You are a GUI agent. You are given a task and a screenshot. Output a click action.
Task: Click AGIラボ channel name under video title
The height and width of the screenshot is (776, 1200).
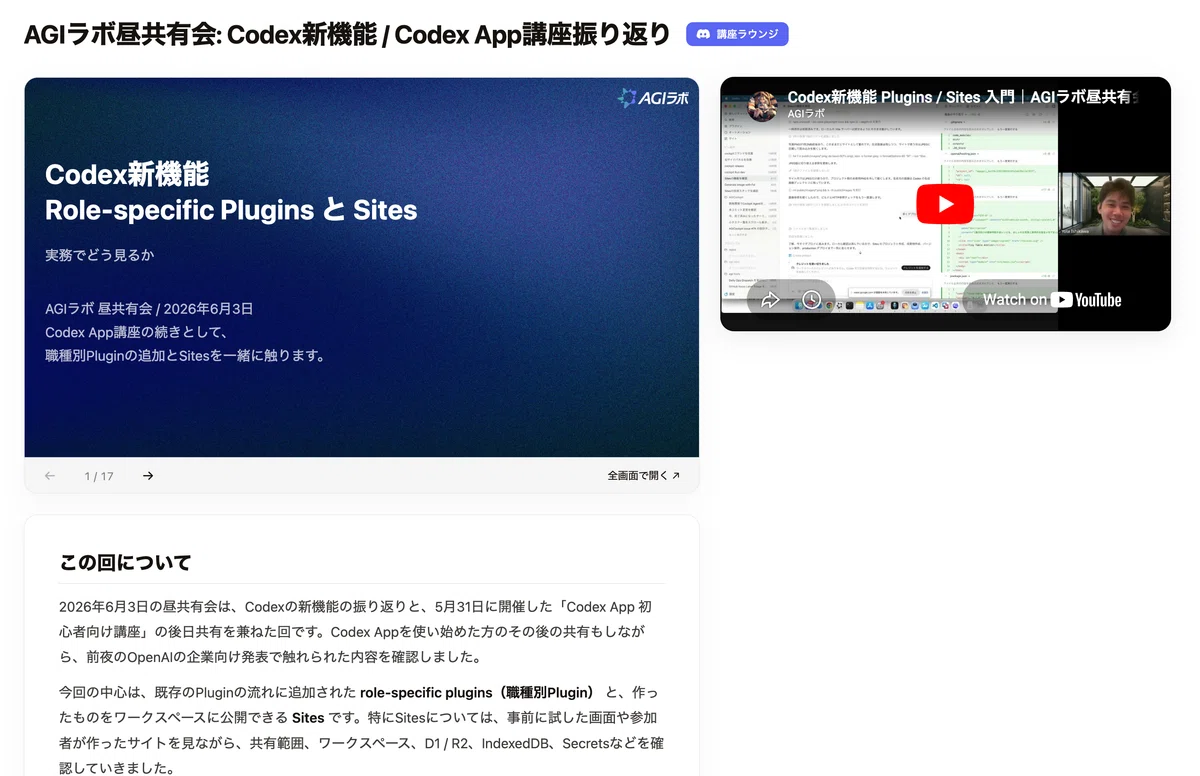pyautogui.click(x=807, y=114)
